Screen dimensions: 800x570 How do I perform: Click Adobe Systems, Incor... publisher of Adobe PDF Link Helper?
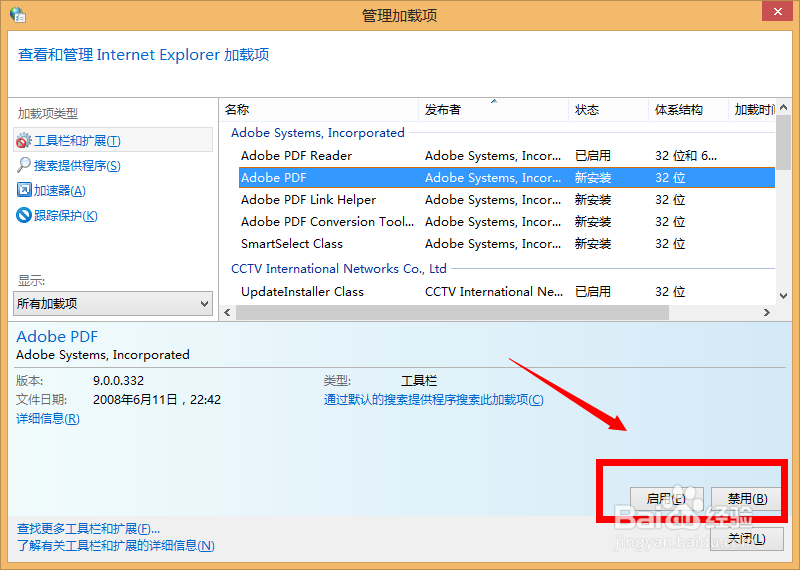pos(493,200)
